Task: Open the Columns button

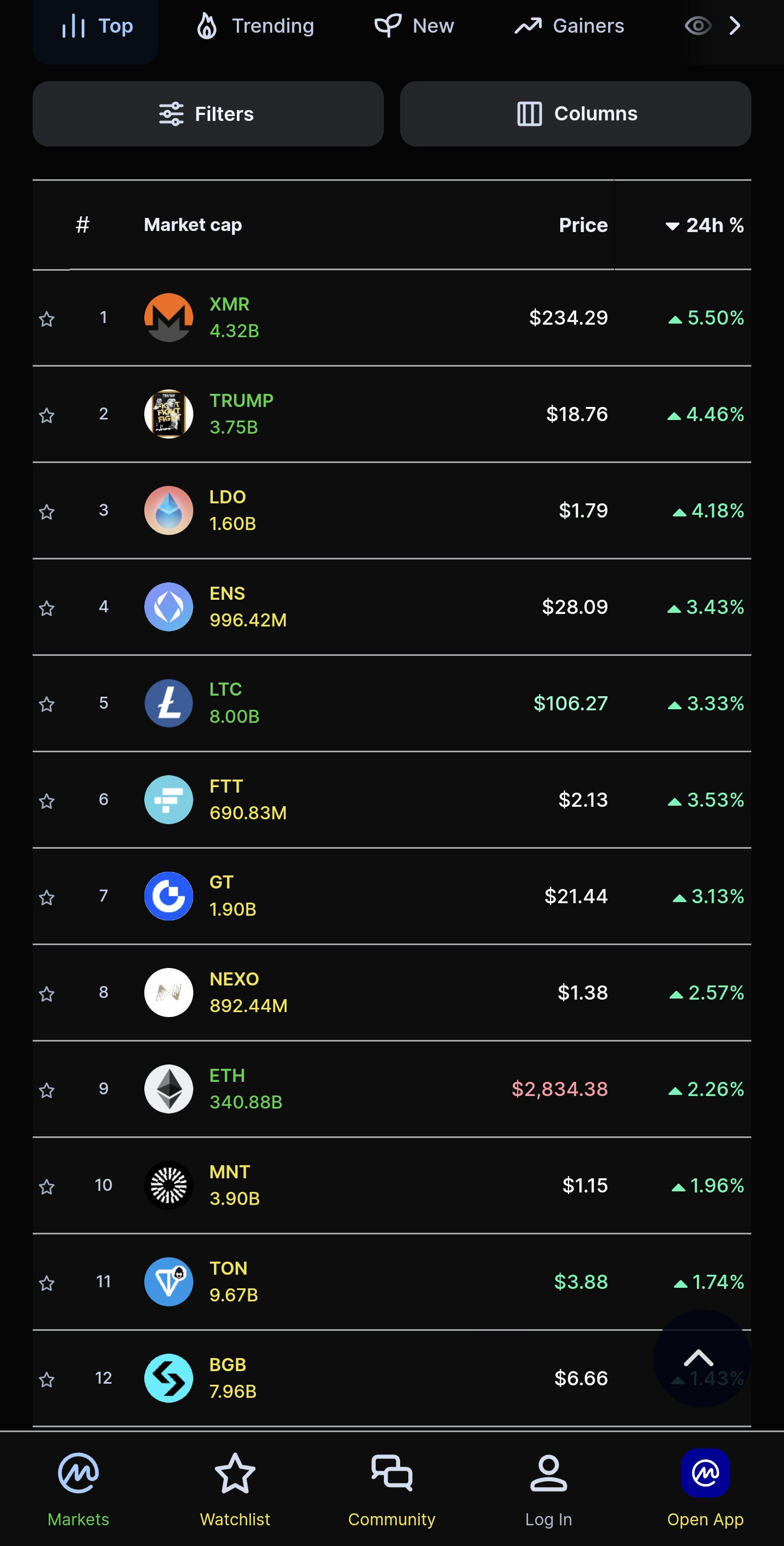Action: 575,114
